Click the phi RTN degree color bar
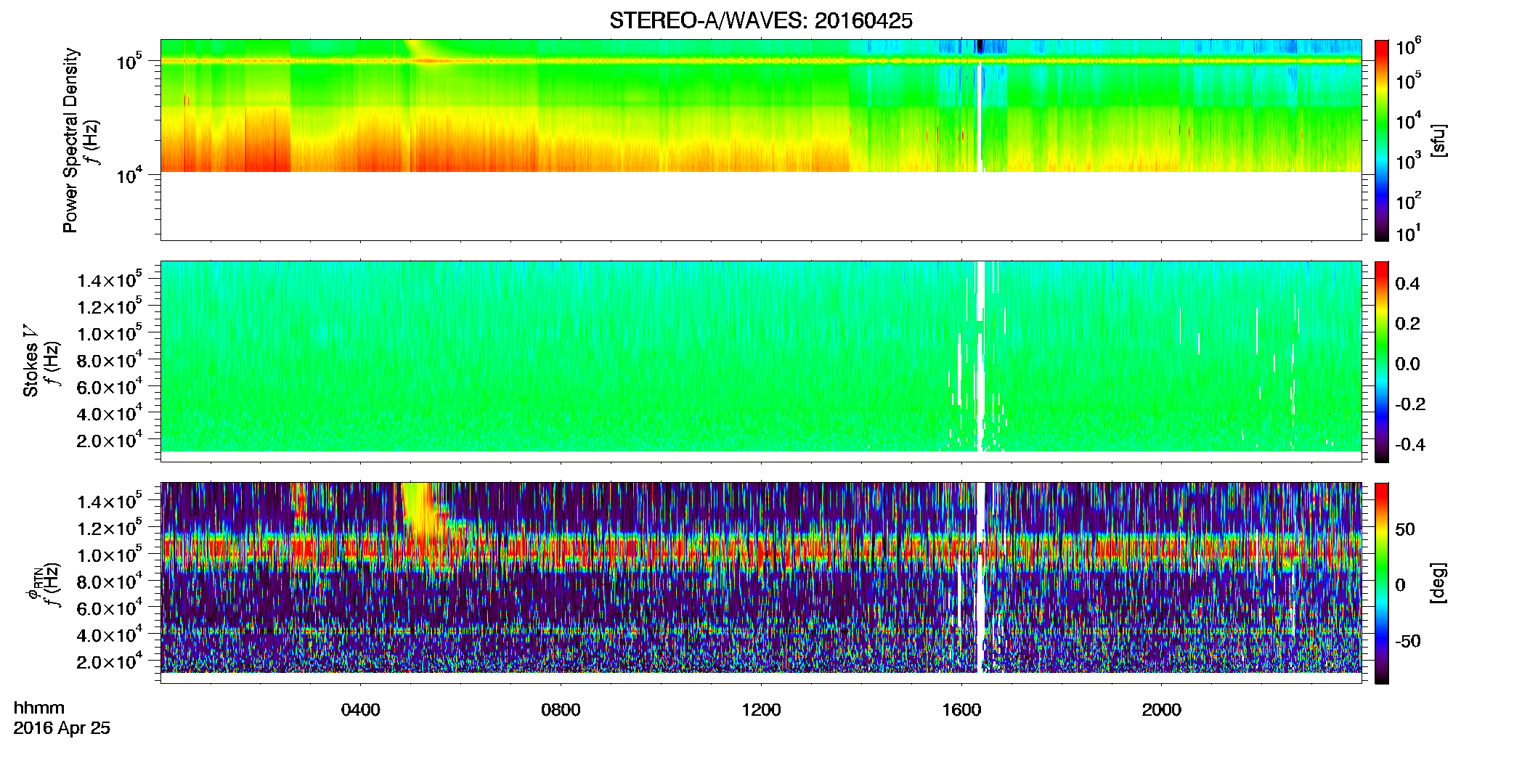This screenshot has width=1522, height=784. [x=1381, y=583]
